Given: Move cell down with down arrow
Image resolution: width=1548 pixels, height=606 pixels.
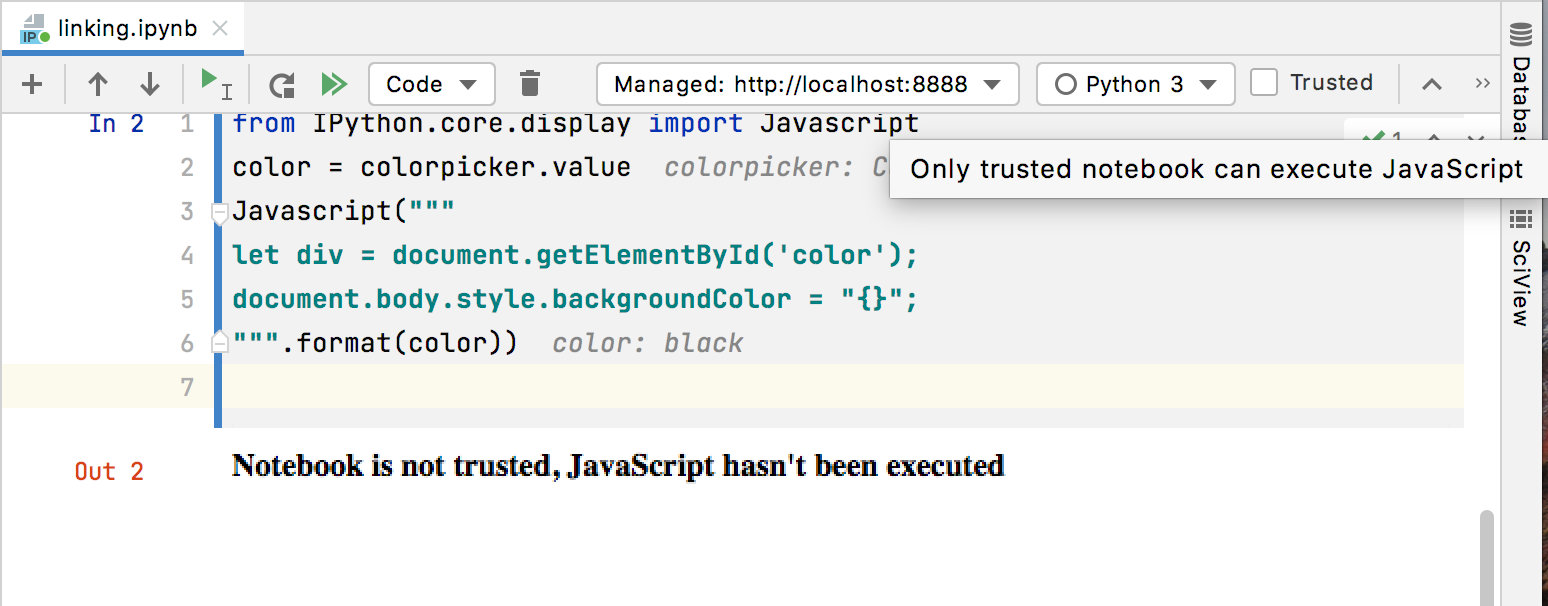Looking at the screenshot, I should 150,84.
